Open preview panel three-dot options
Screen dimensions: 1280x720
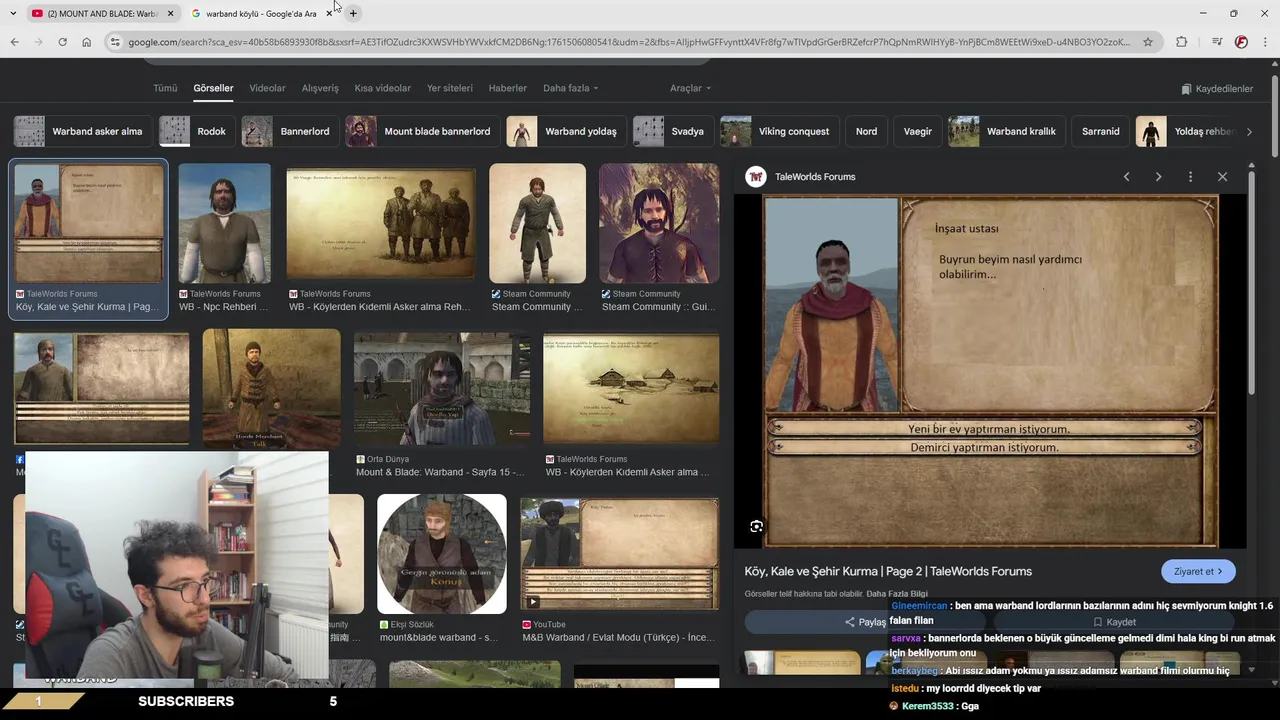[x=1190, y=177]
